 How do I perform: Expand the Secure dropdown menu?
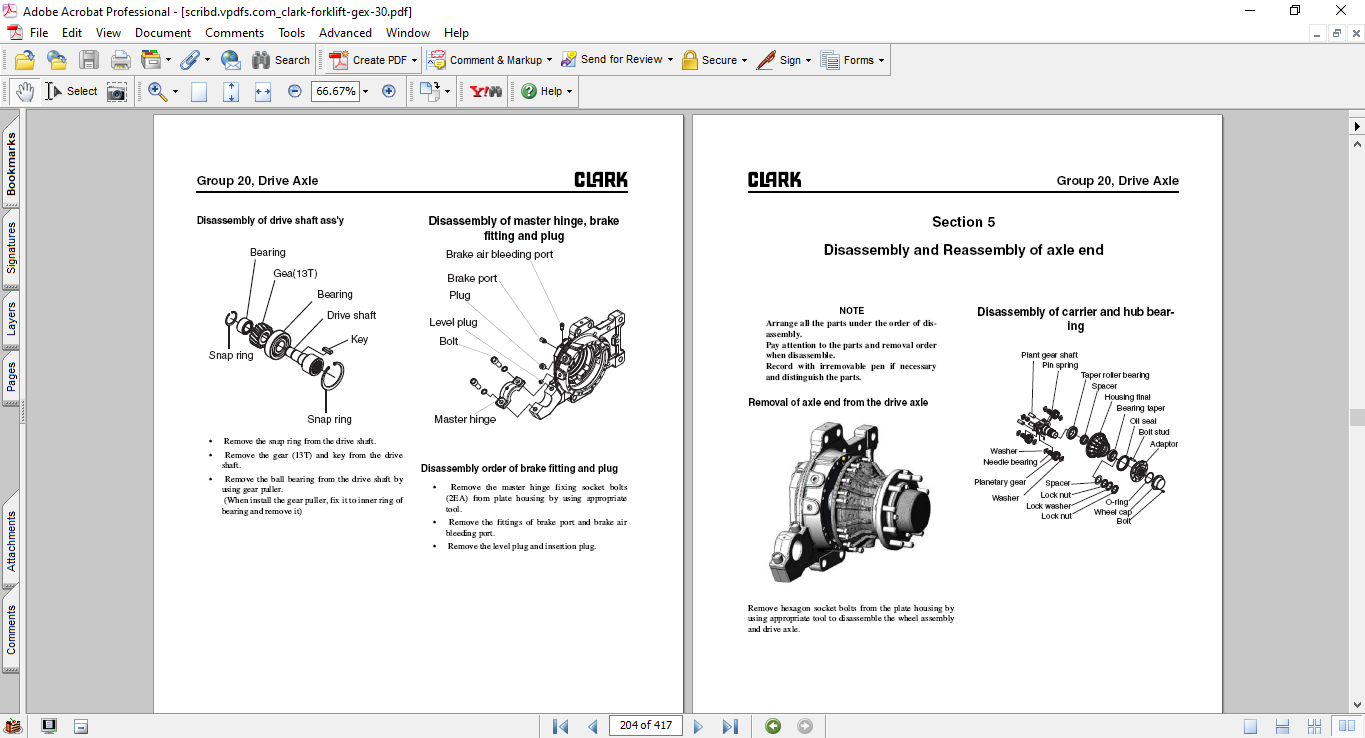click(x=745, y=60)
